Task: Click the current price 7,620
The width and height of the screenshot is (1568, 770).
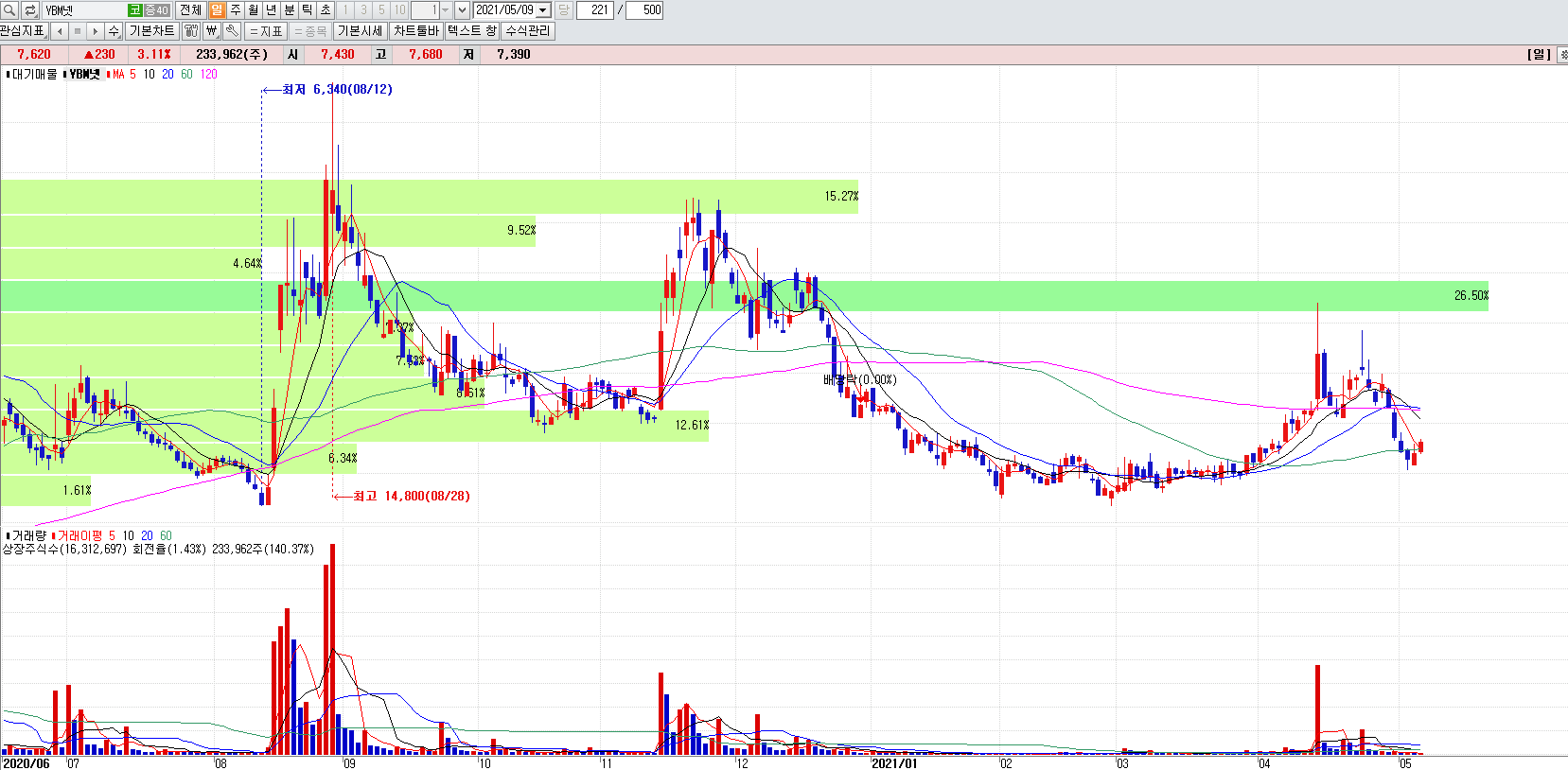Action: [34, 55]
